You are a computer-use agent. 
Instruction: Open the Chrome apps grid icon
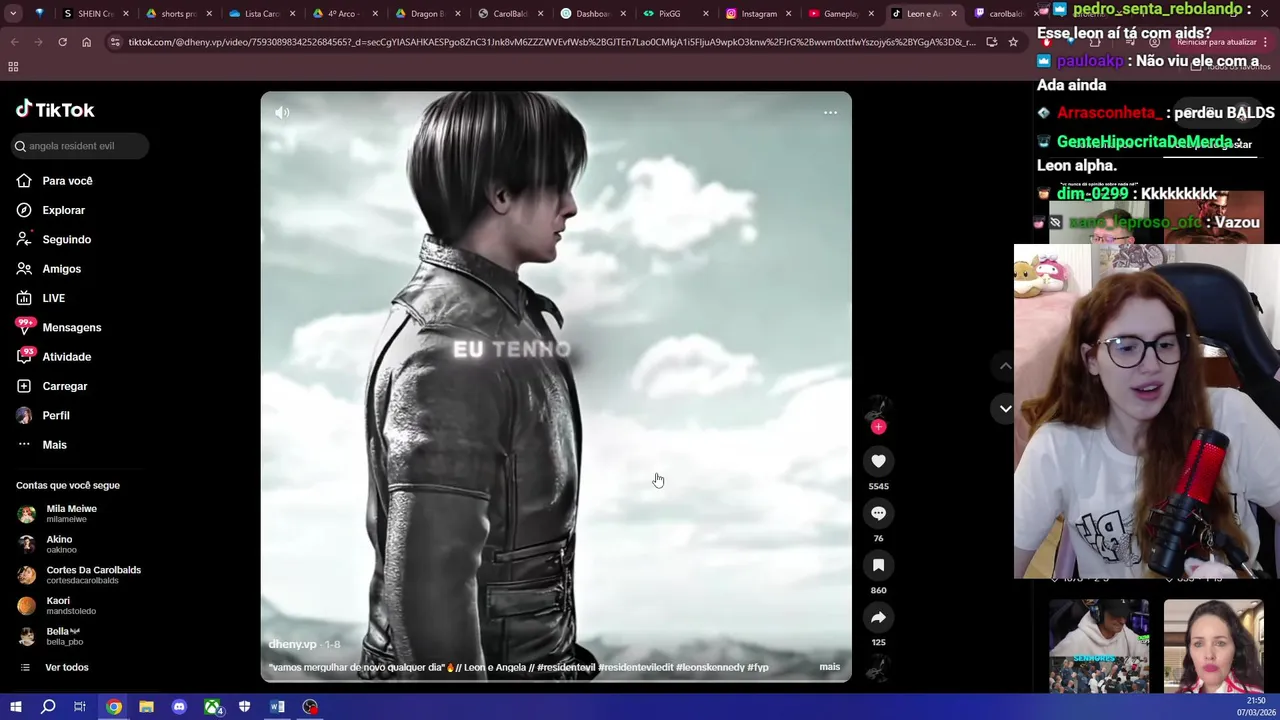13,66
